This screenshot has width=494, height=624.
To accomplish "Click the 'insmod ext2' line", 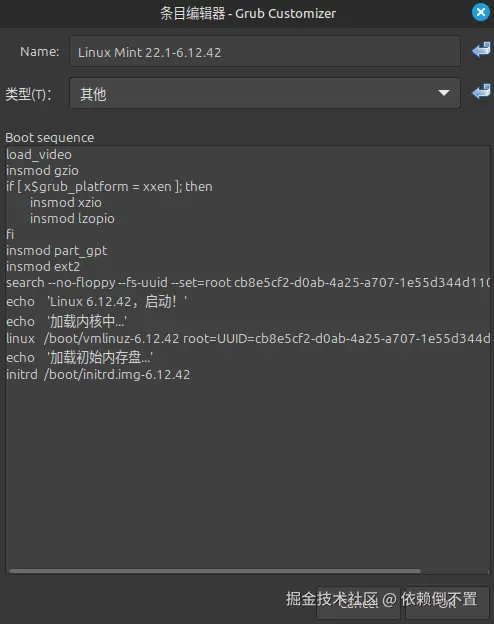I will [43, 267].
